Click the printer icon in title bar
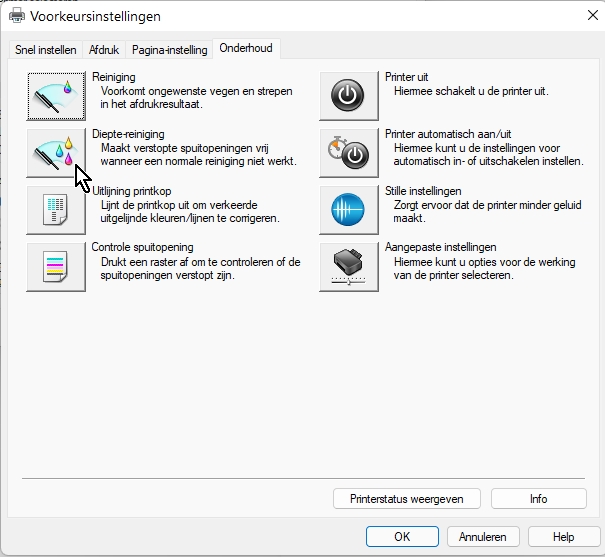Image resolution: width=605 pixels, height=557 pixels. [17, 16]
